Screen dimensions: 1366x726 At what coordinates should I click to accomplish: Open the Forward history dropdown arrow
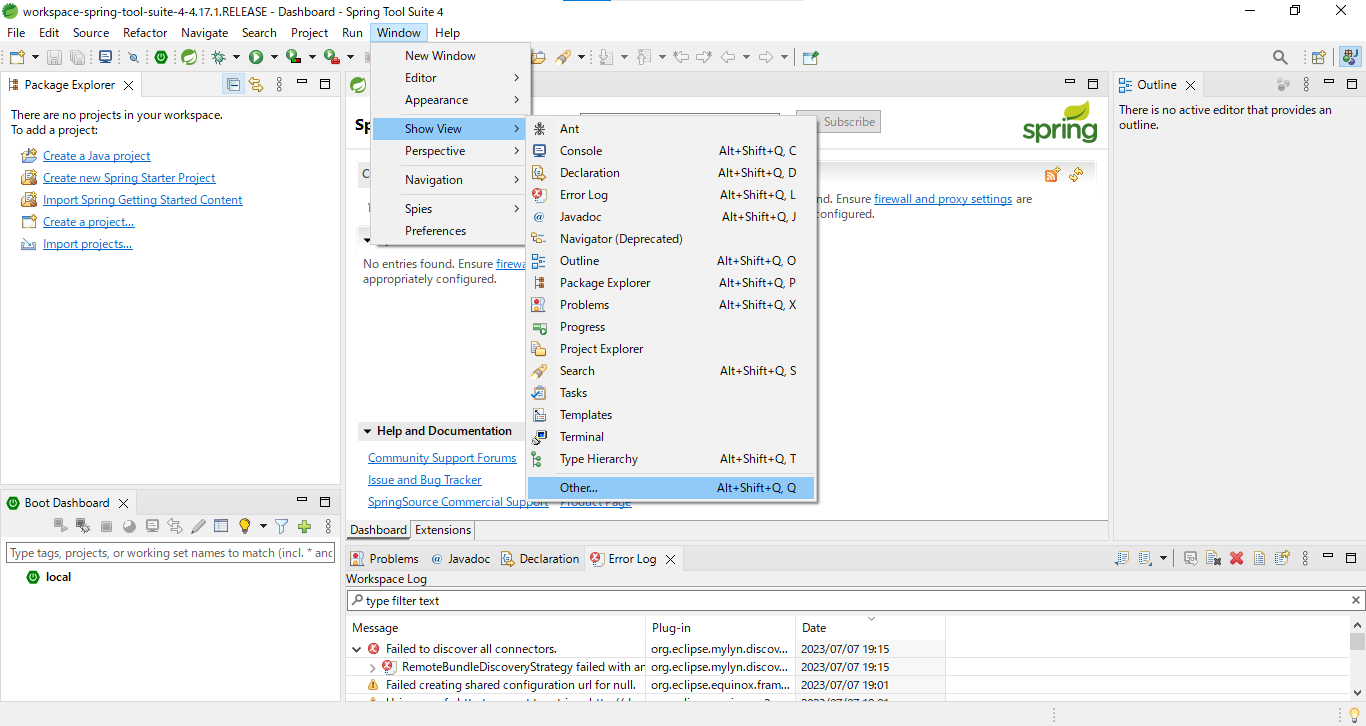click(x=784, y=57)
